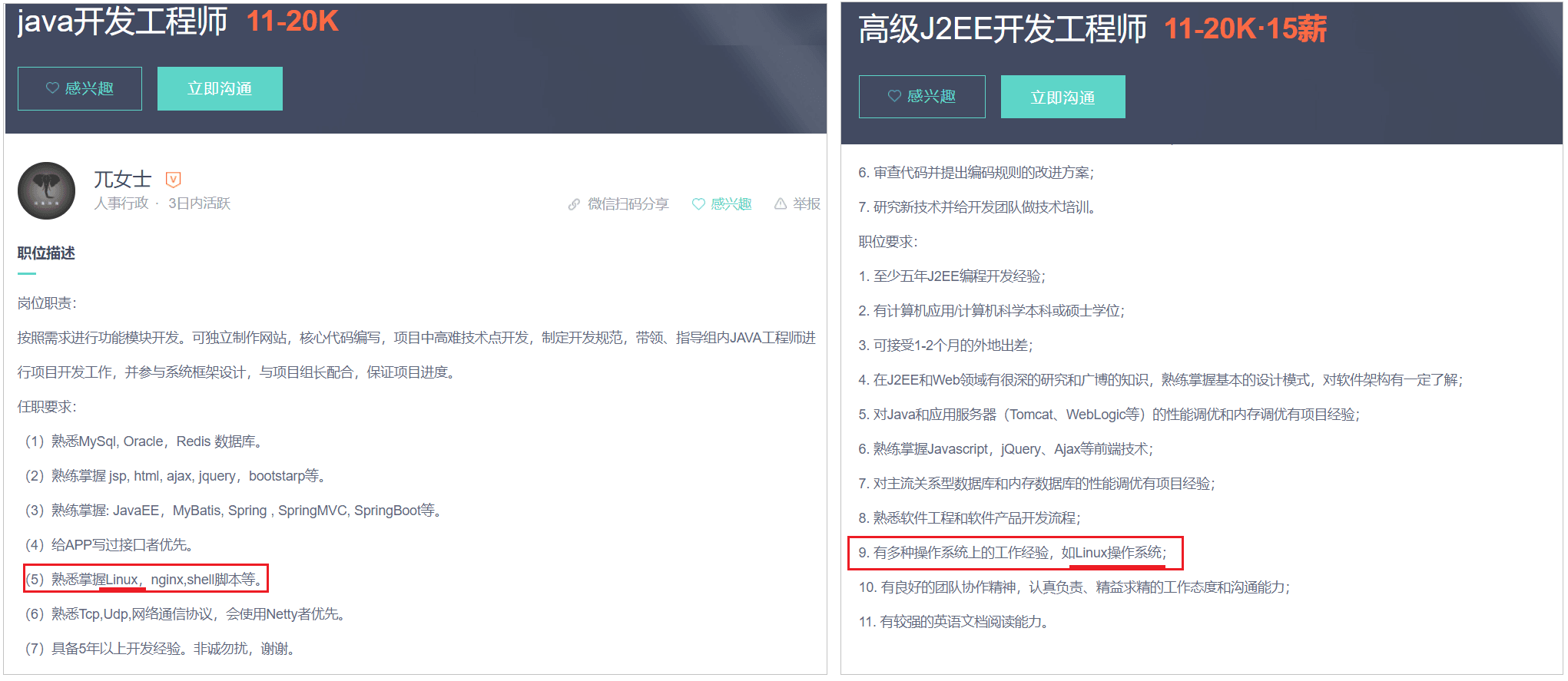This screenshot has height=681, width=1568.
Task: Click the orange verified badge beside 兀女士
Action: pos(174,180)
